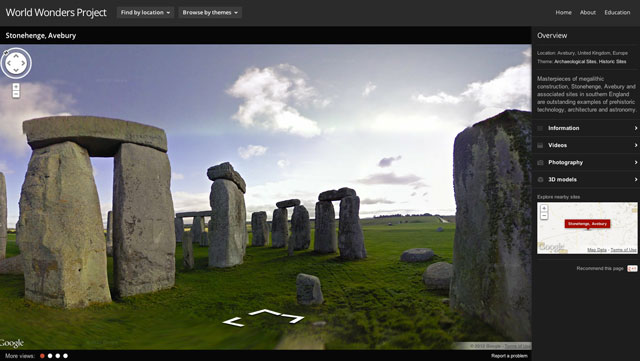Select the first red view dot
The width and height of the screenshot is (640, 361).
click(42, 356)
